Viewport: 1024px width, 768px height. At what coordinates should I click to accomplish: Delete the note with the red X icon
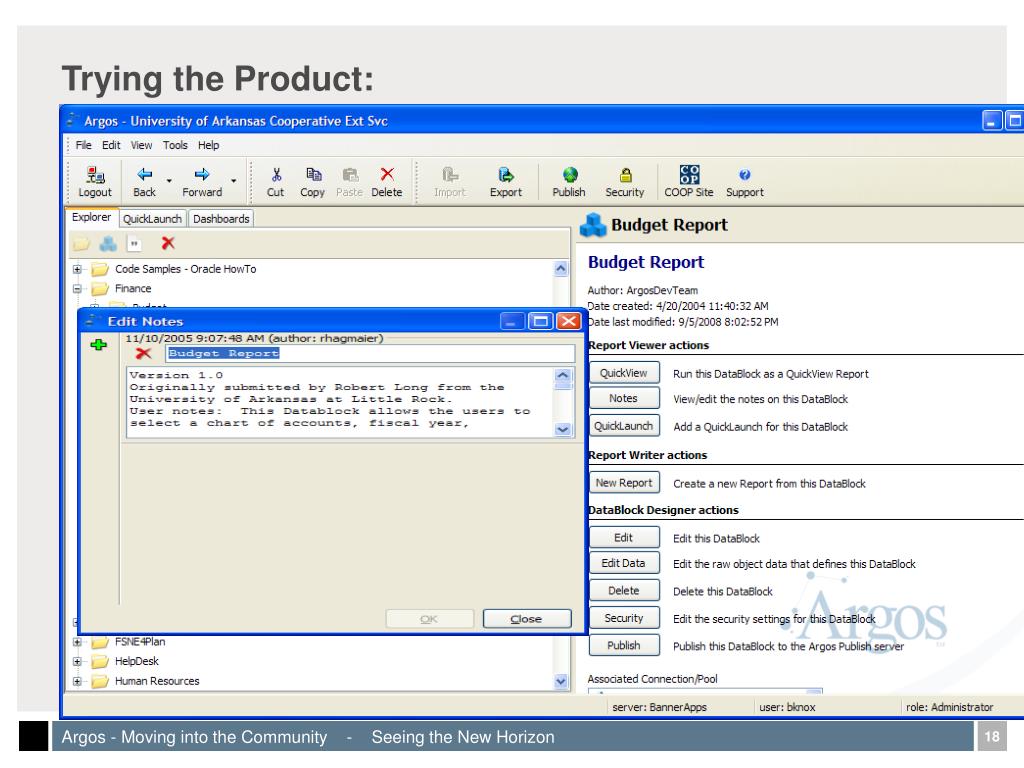coord(143,353)
